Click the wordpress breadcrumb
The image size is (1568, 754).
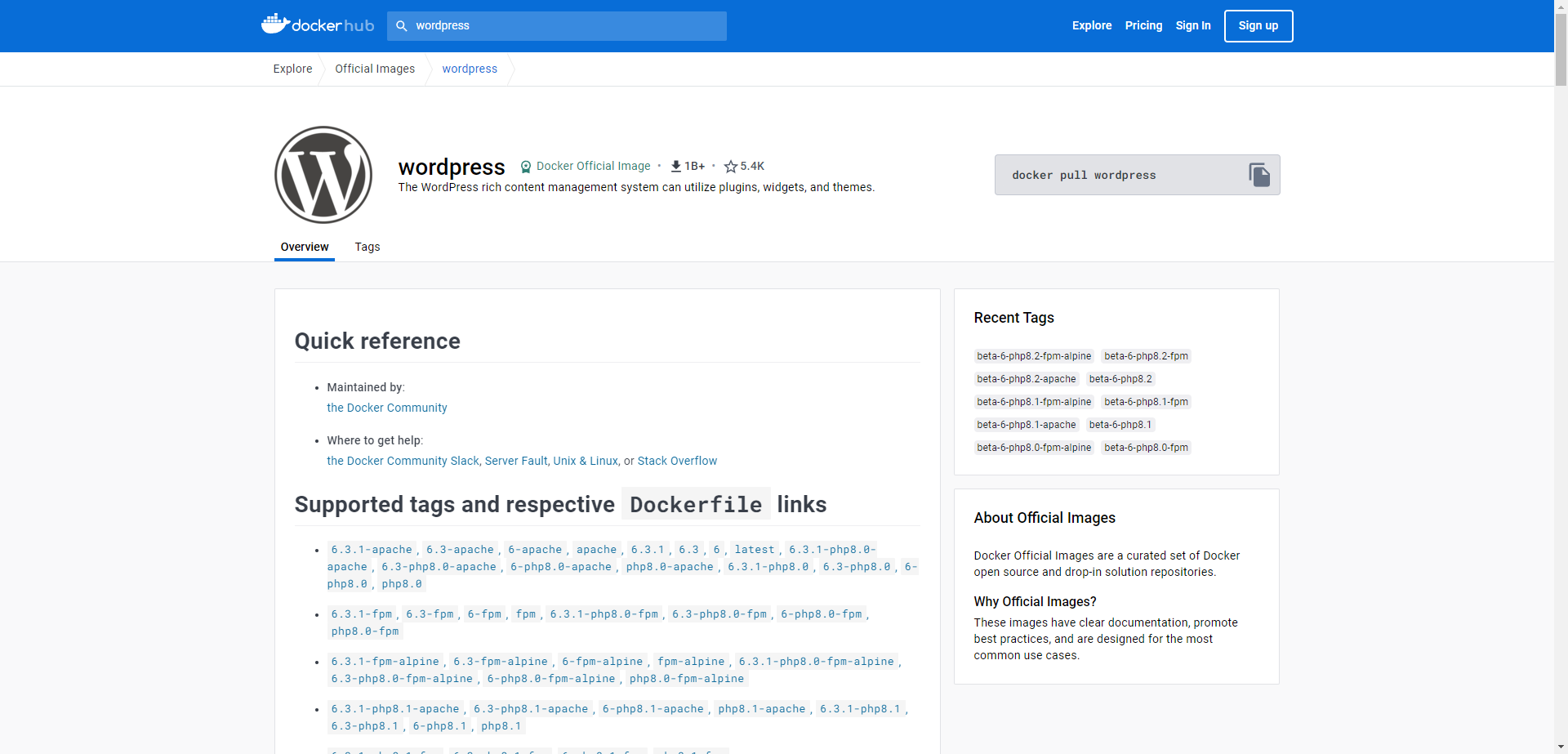point(470,69)
